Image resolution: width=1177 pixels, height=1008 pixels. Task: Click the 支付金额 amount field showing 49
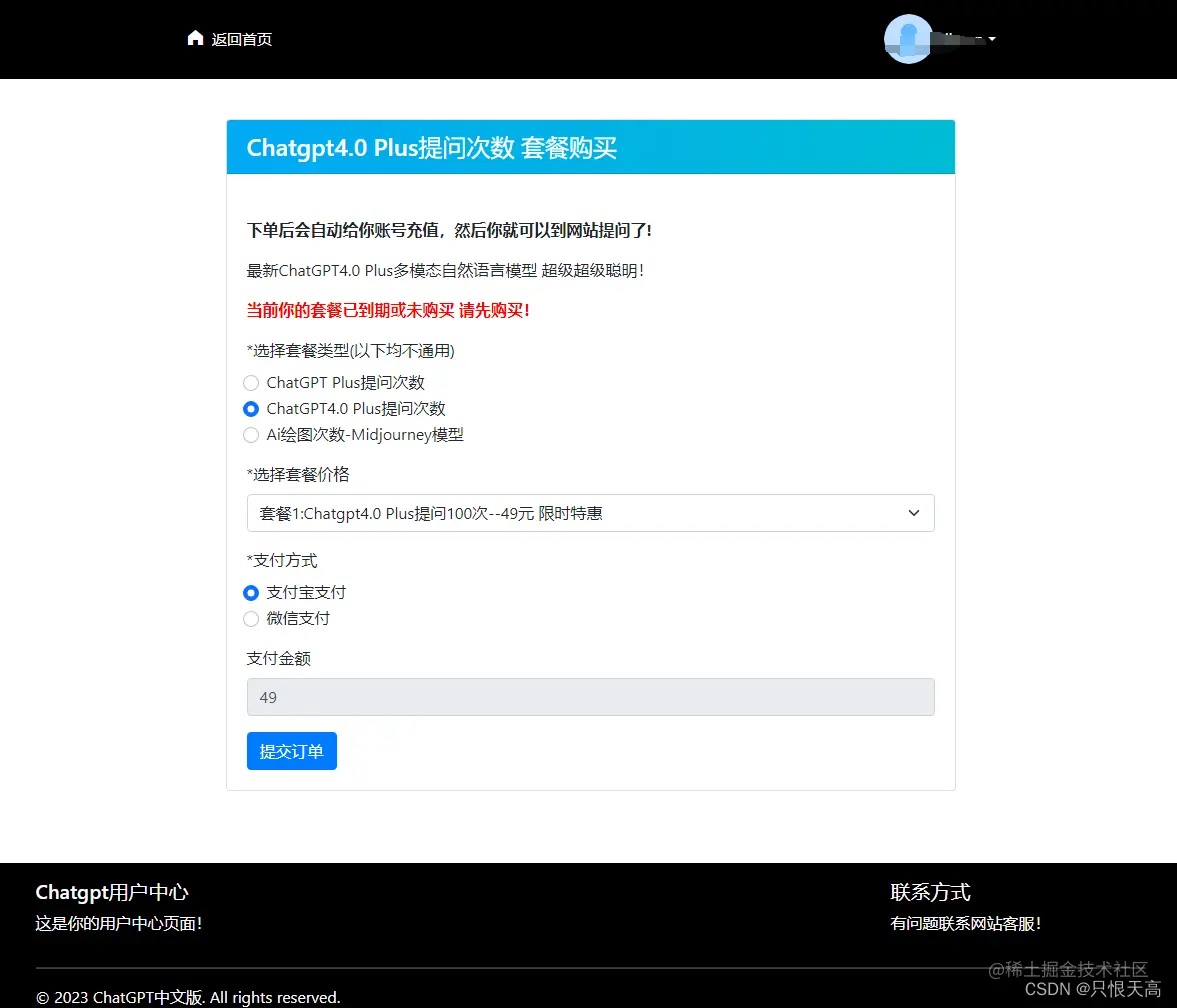point(590,697)
